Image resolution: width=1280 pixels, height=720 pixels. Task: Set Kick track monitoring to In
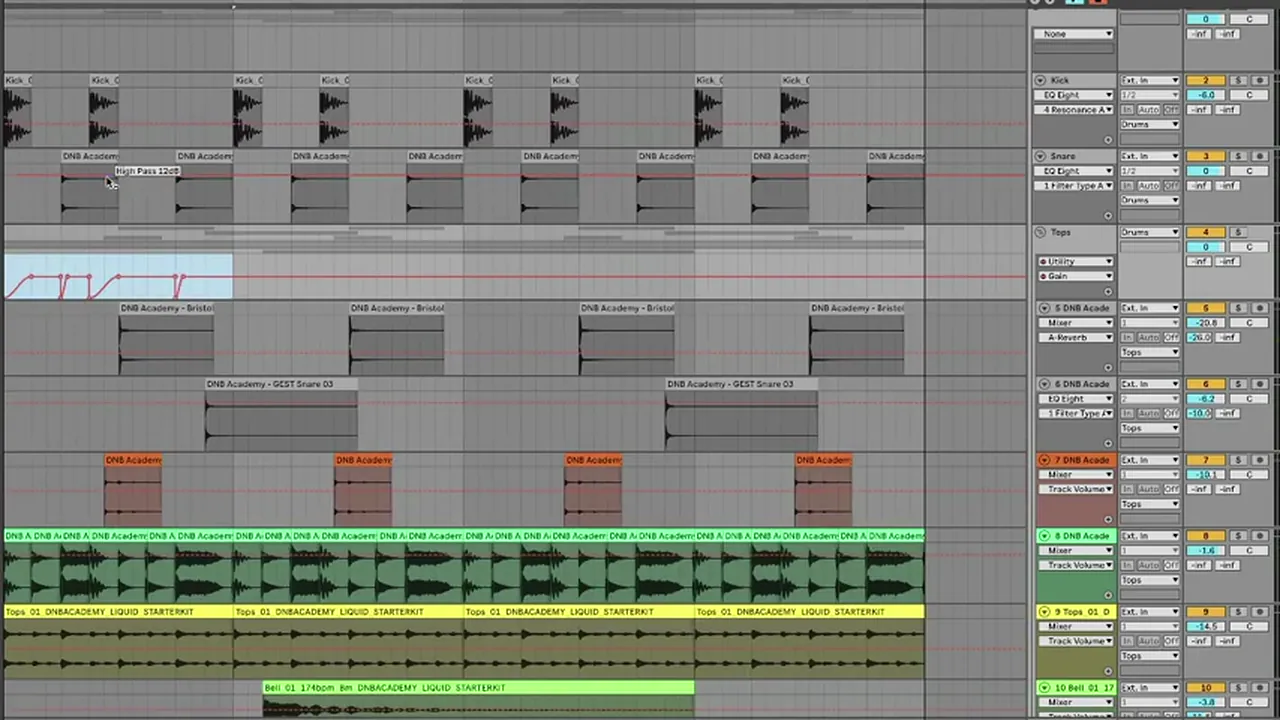1127,110
